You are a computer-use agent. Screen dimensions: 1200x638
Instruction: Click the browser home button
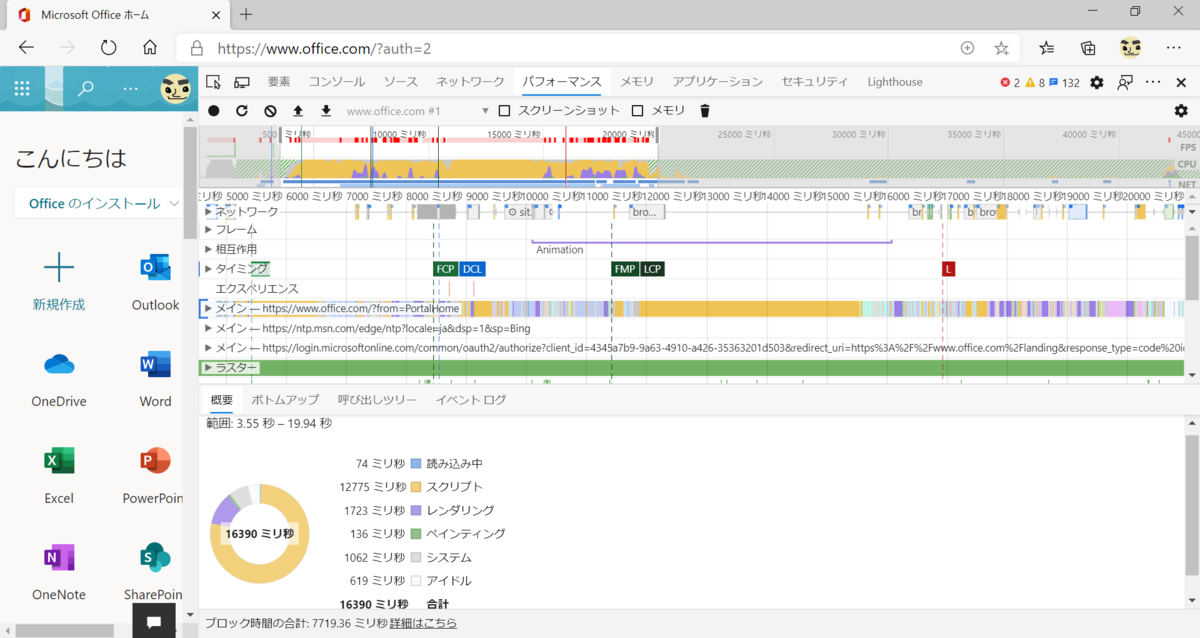pyautogui.click(x=150, y=47)
